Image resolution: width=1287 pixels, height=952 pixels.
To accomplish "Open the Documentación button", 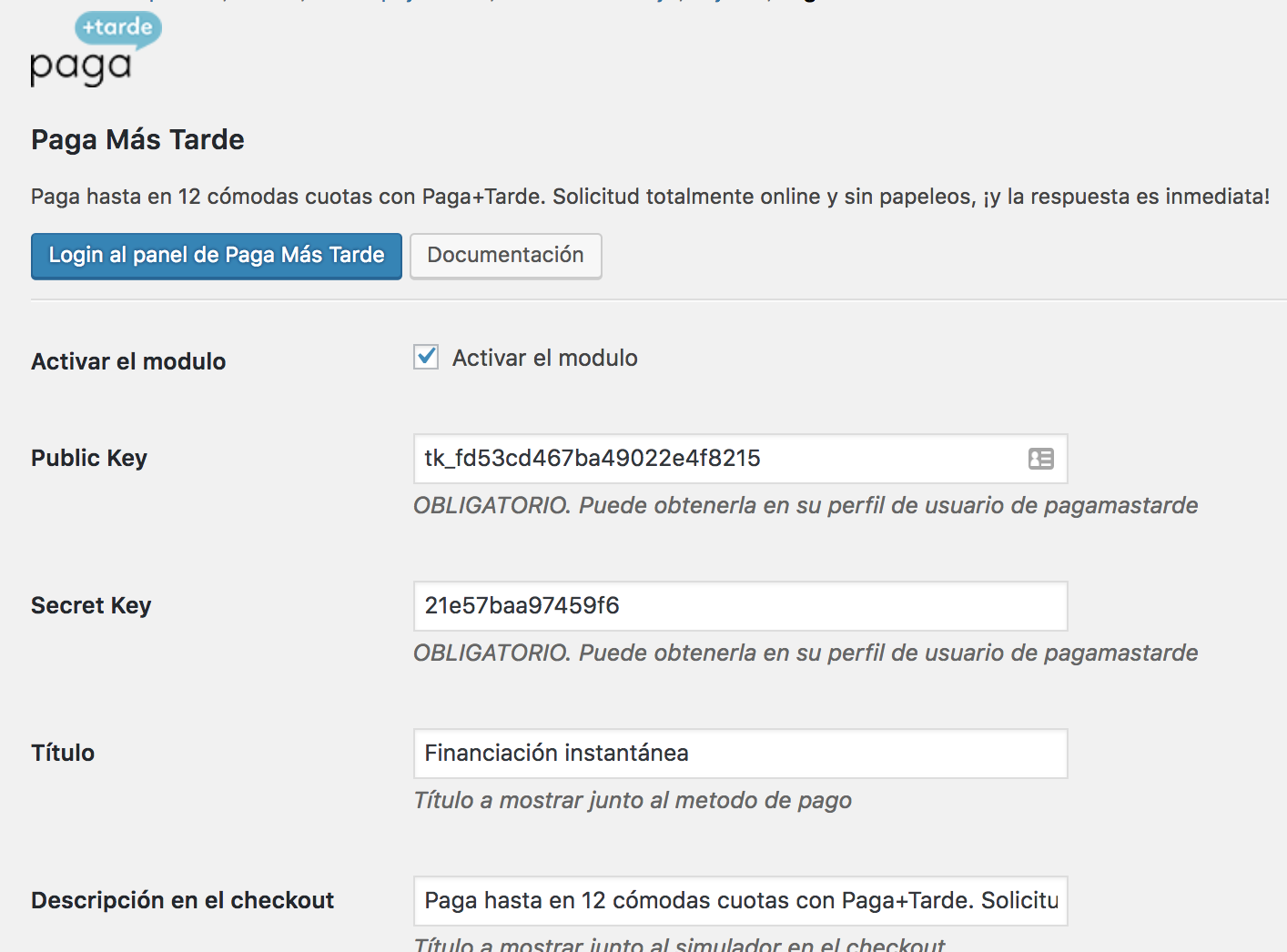I will 505,256.
